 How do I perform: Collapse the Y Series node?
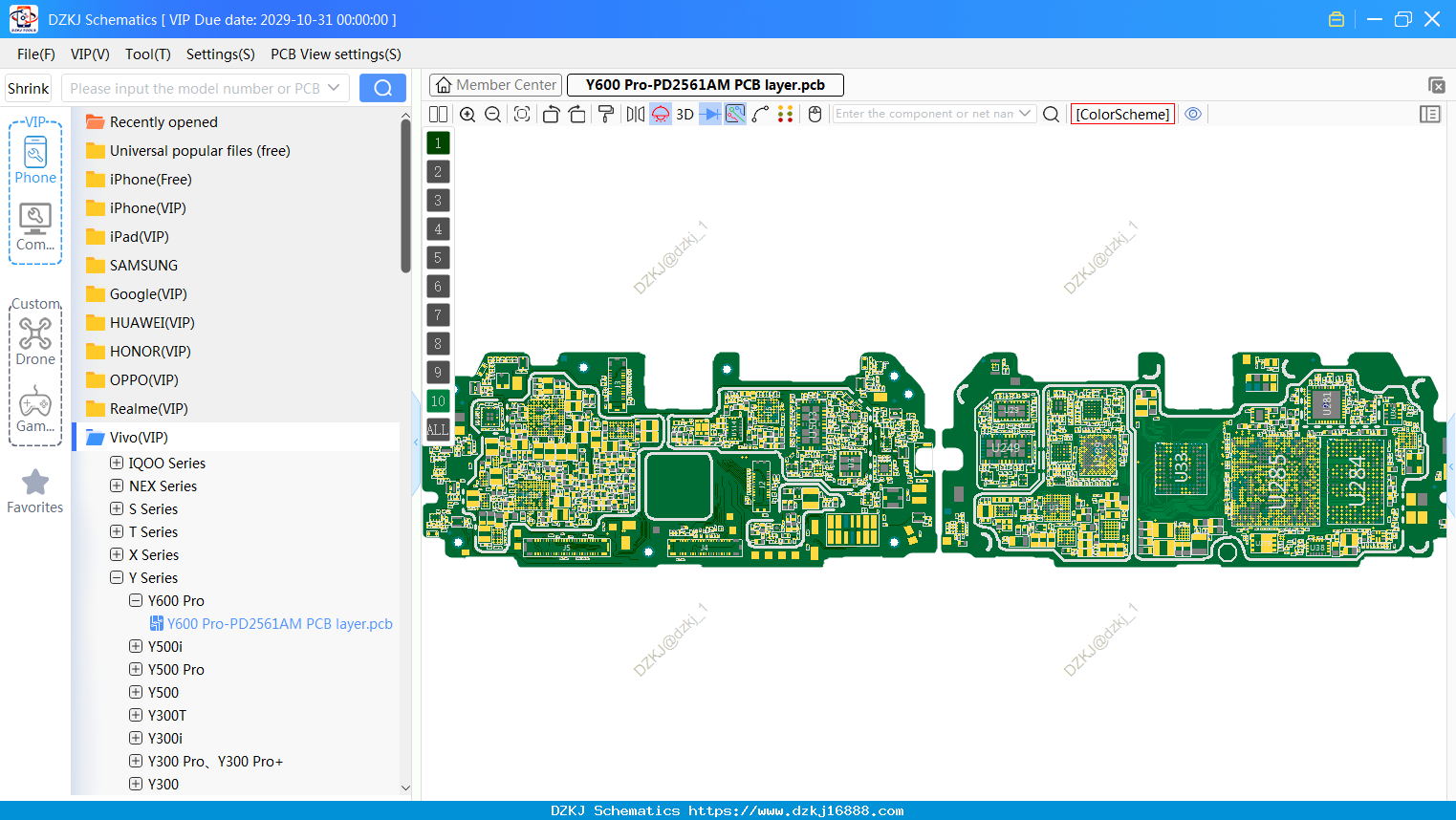117,577
